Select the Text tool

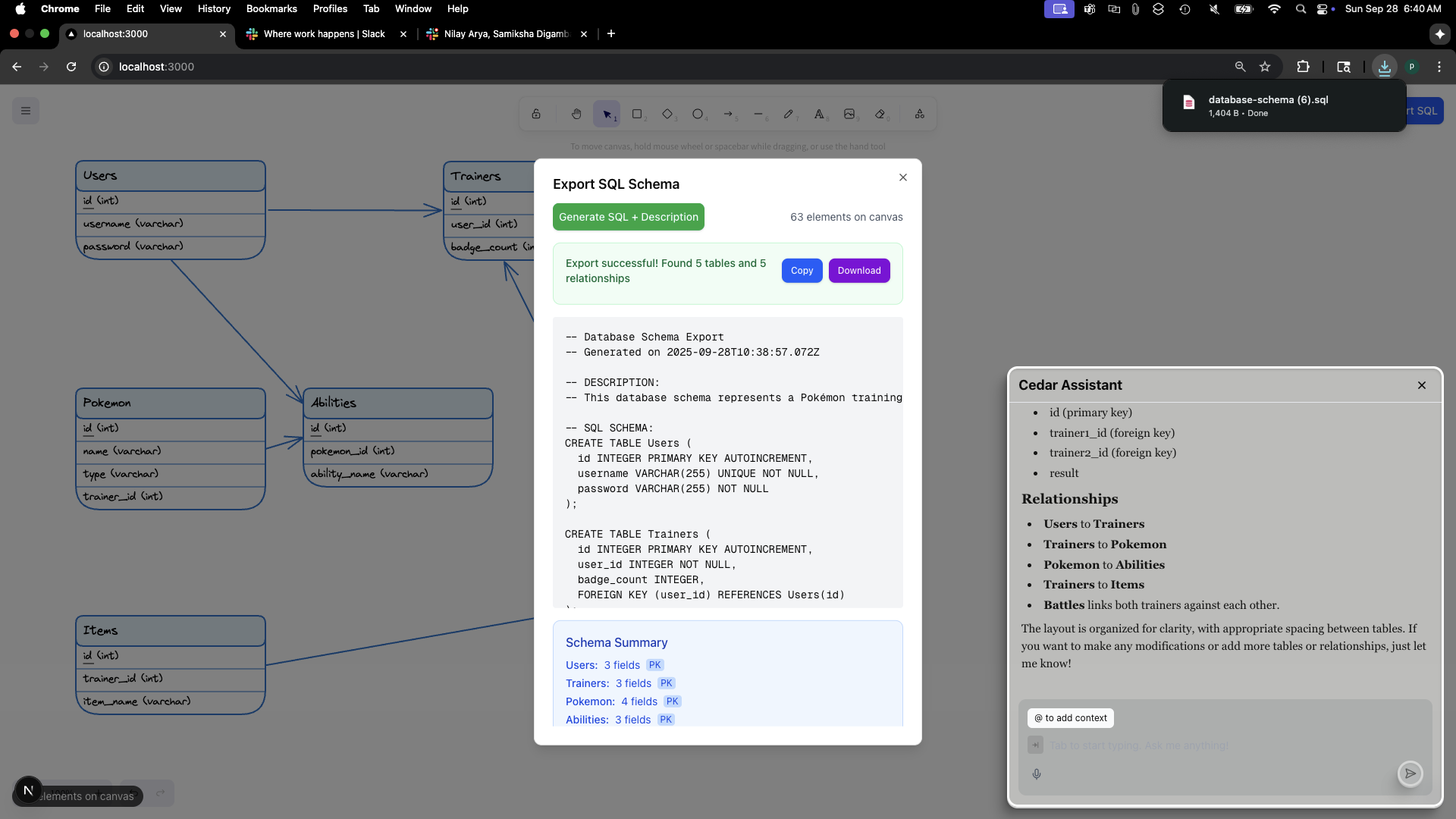[x=819, y=114]
